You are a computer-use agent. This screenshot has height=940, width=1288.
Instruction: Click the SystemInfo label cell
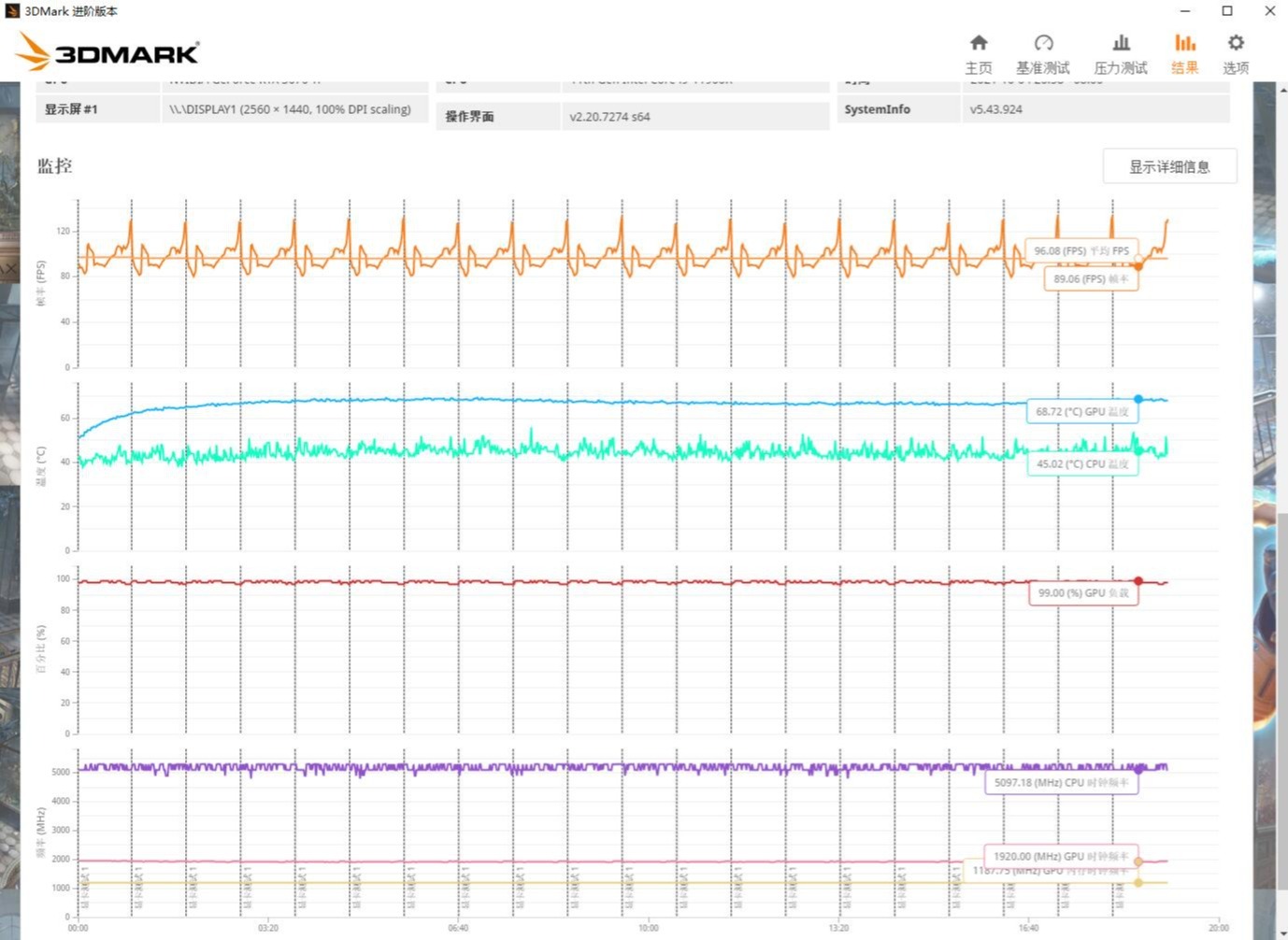click(x=897, y=109)
